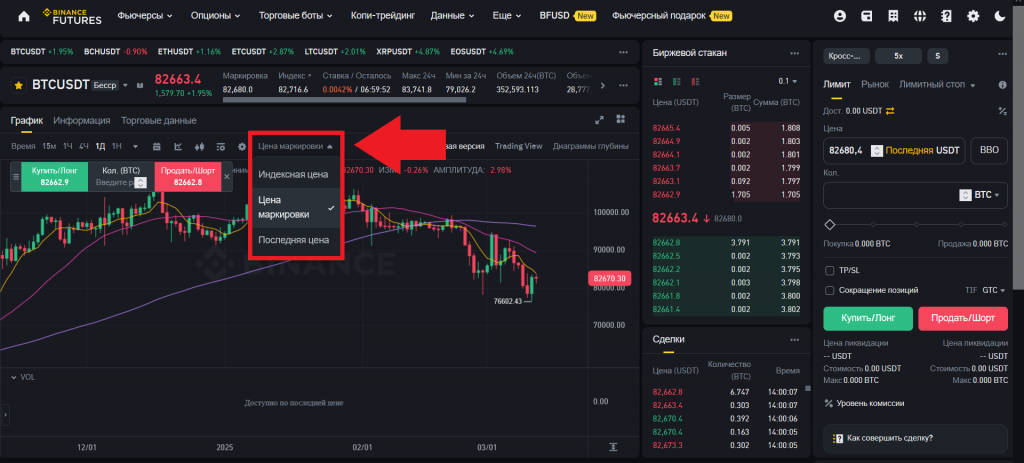
Task: Enable the Сокращение позиций checkbox
Action: coord(830,290)
